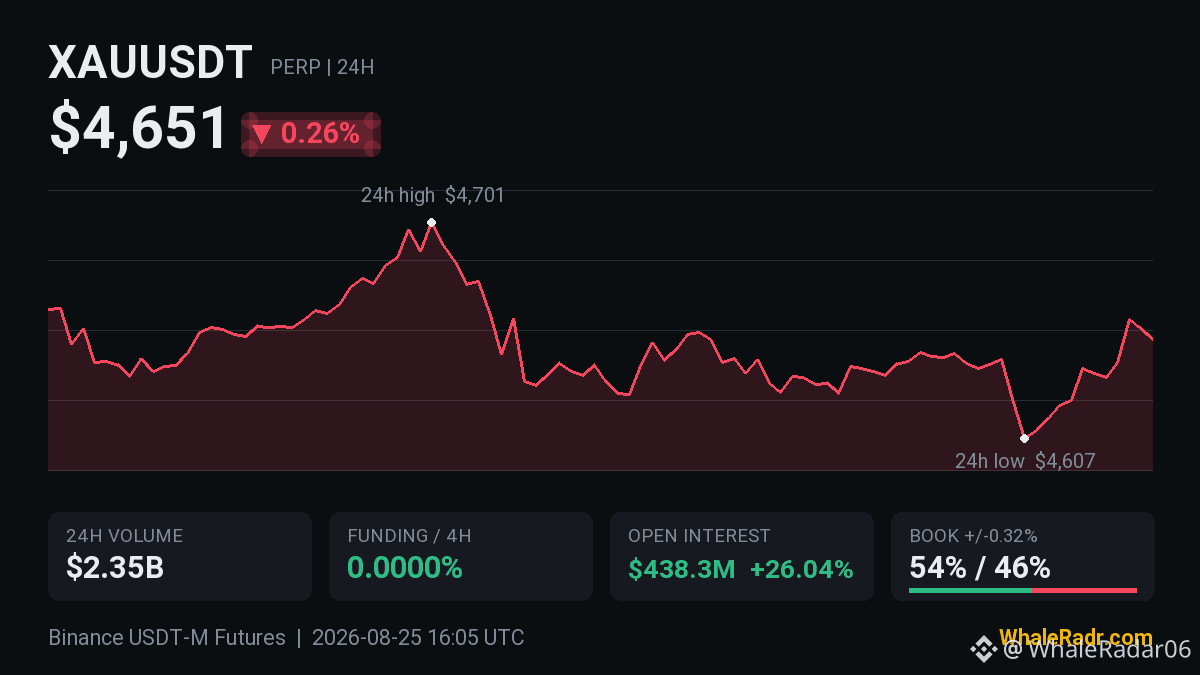Click the red ask portion of book bar
The width and height of the screenshot is (1200, 675).
tap(1084, 591)
